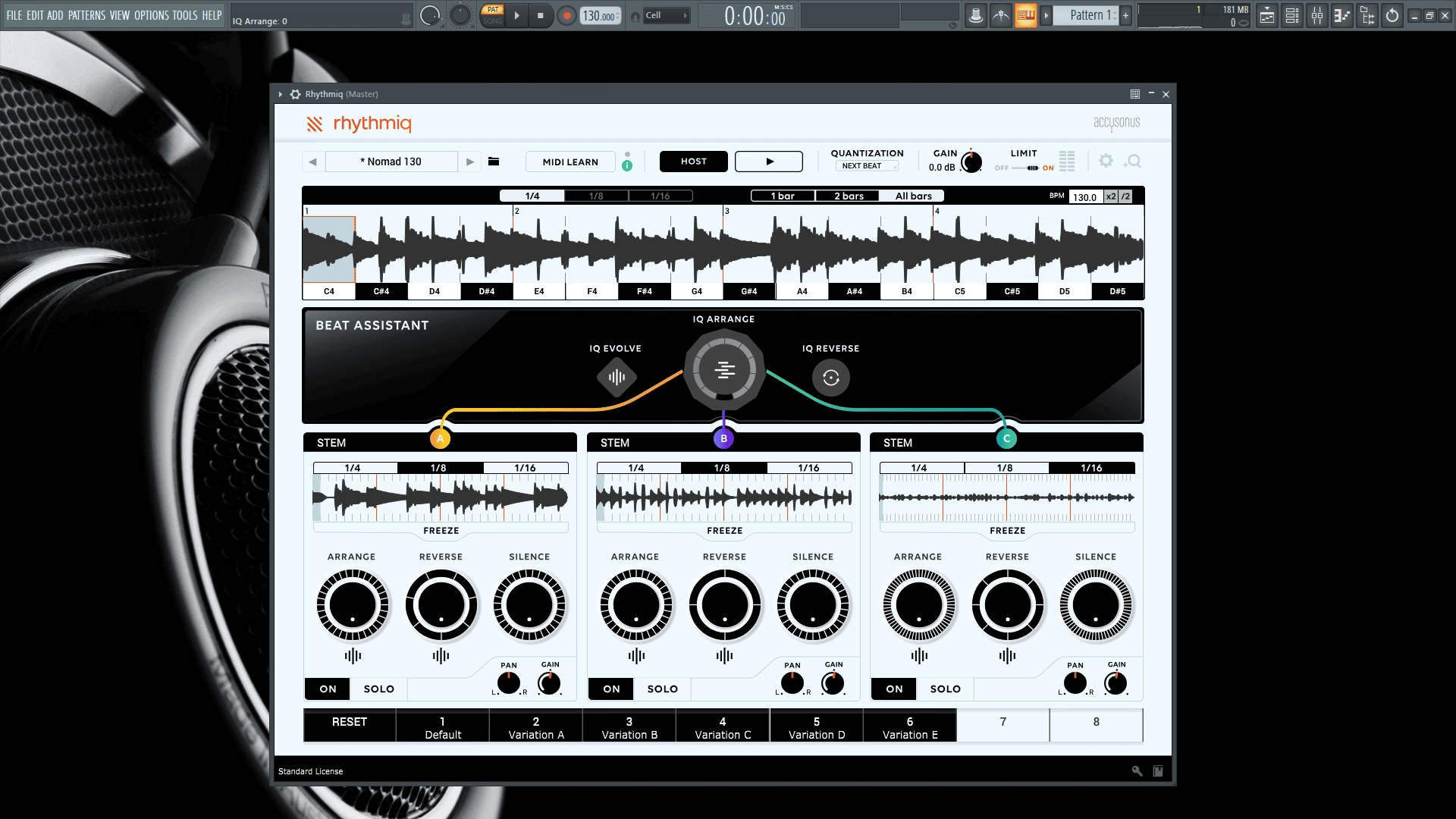Toggle FL Studio metronome icon

point(1001,15)
